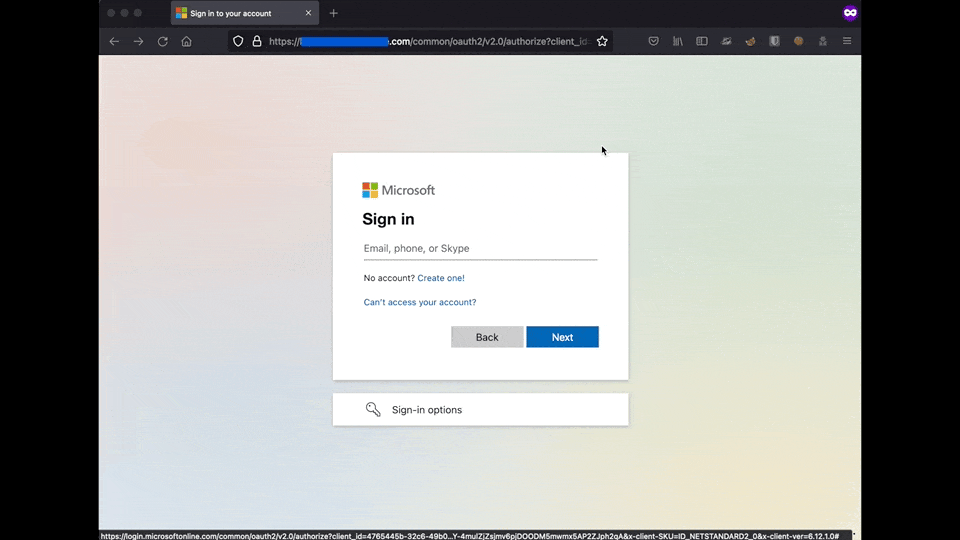Image resolution: width=960 pixels, height=540 pixels.
Task: Click the blue Next button
Action: pyautogui.click(x=562, y=337)
